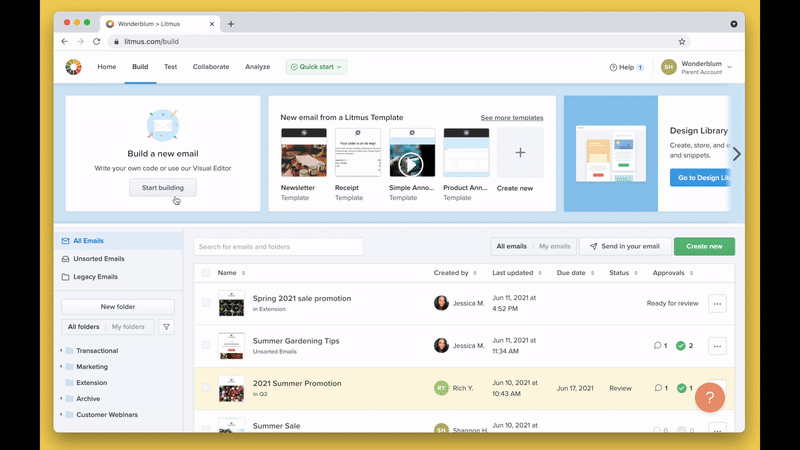Click the browser address bar
Image resolution: width=800 pixels, height=450 pixels.
398,41
